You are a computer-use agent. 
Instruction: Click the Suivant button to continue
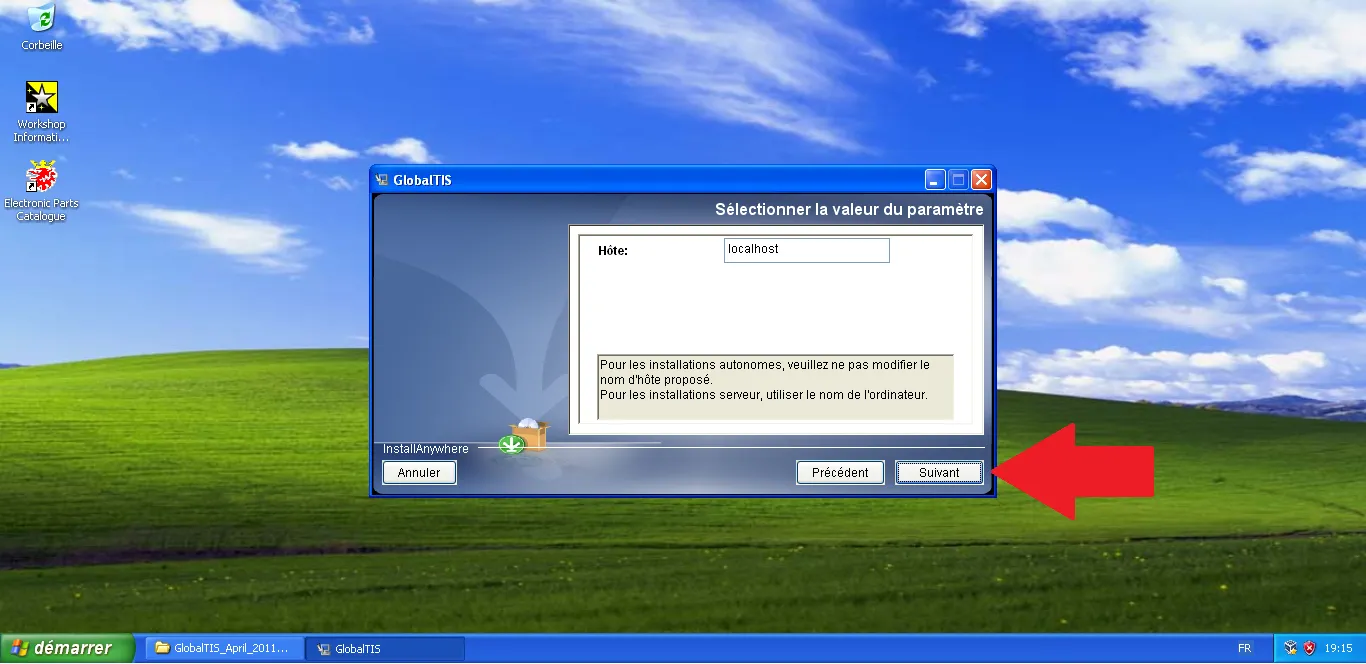(x=938, y=472)
